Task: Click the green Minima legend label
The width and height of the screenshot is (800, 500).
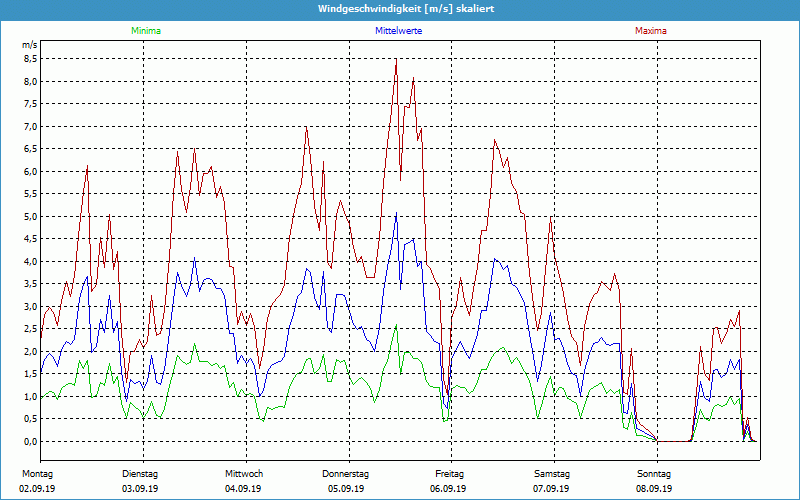Action: coord(146,31)
